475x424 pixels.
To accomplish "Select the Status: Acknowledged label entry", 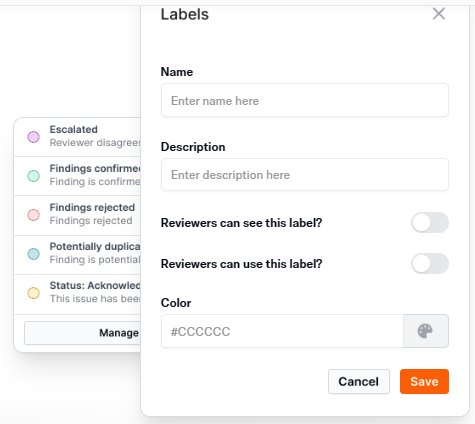I will click(77, 293).
